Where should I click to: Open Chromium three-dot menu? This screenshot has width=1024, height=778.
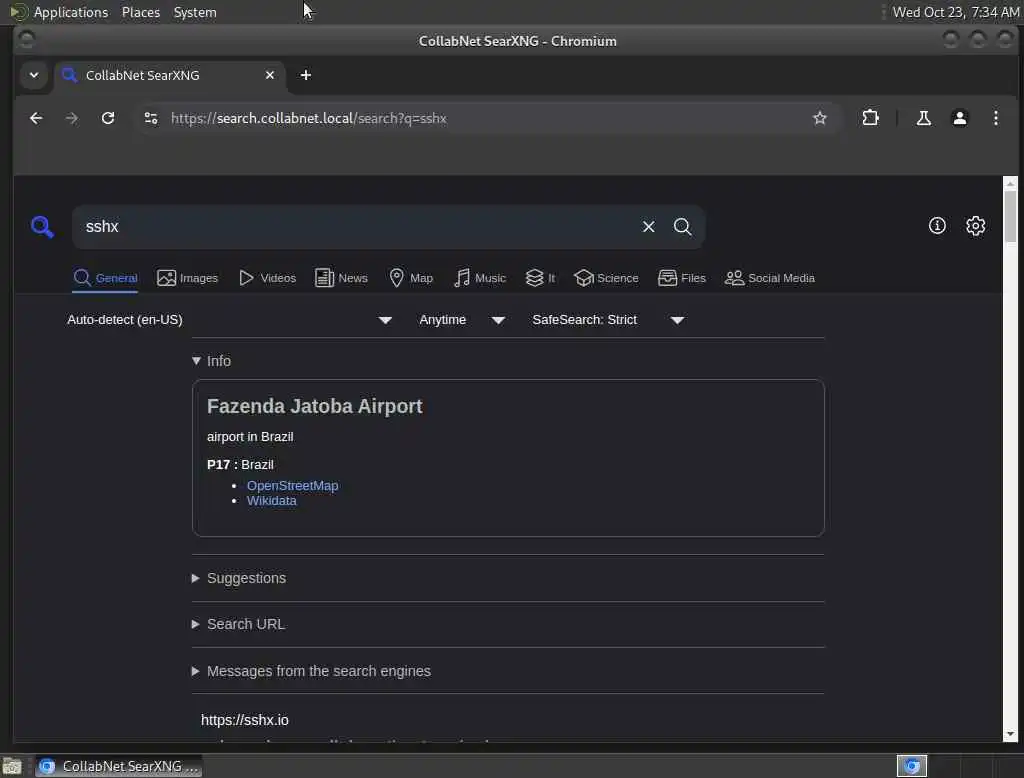click(x=995, y=118)
